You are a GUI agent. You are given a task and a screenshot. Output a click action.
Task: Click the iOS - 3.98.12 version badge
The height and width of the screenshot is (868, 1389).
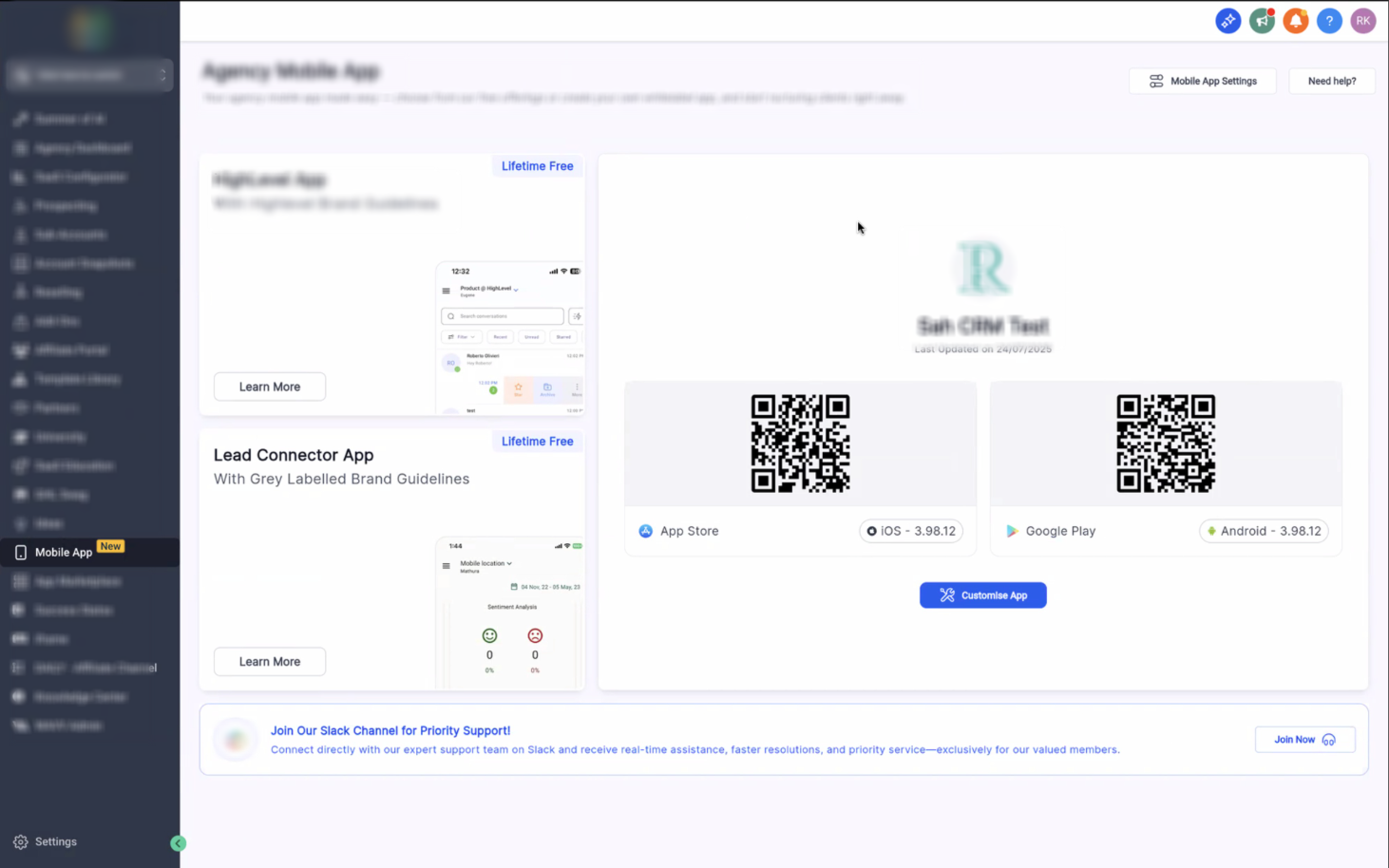tap(911, 531)
